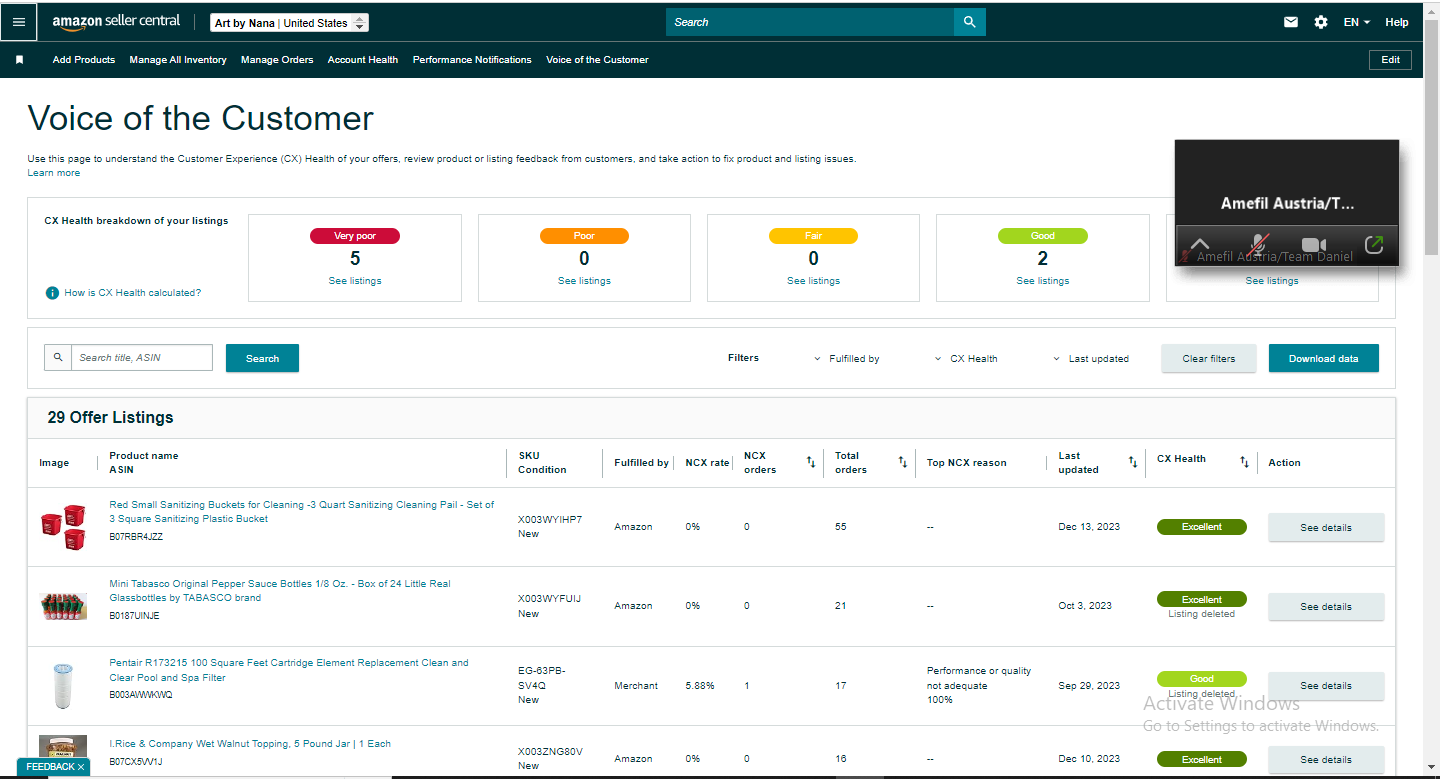1440x779 pixels.
Task: Click the bookmark icon in the navigation bar
Action: pyautogui.click(x=19, y=60)
